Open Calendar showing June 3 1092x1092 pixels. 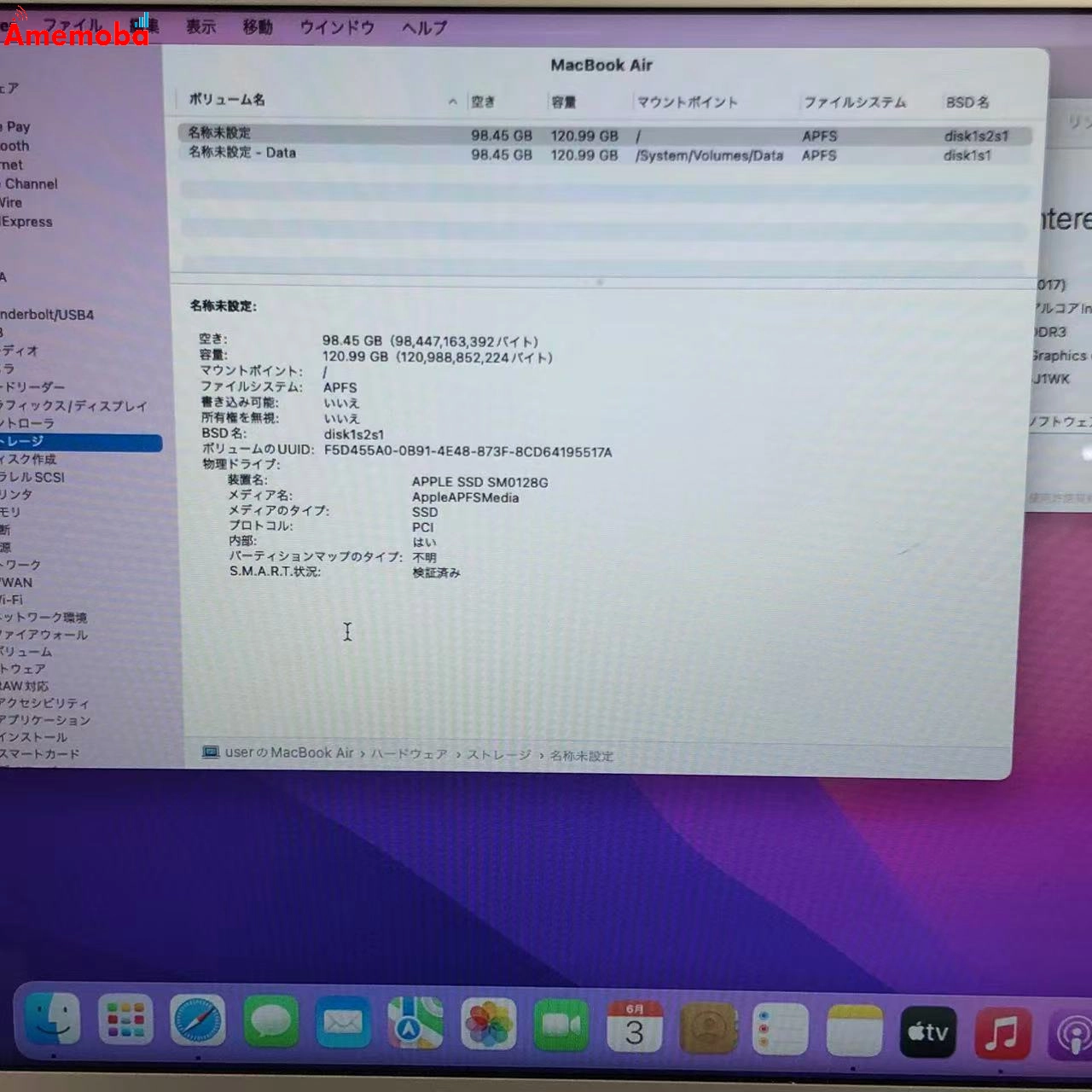coord(635,1028)
